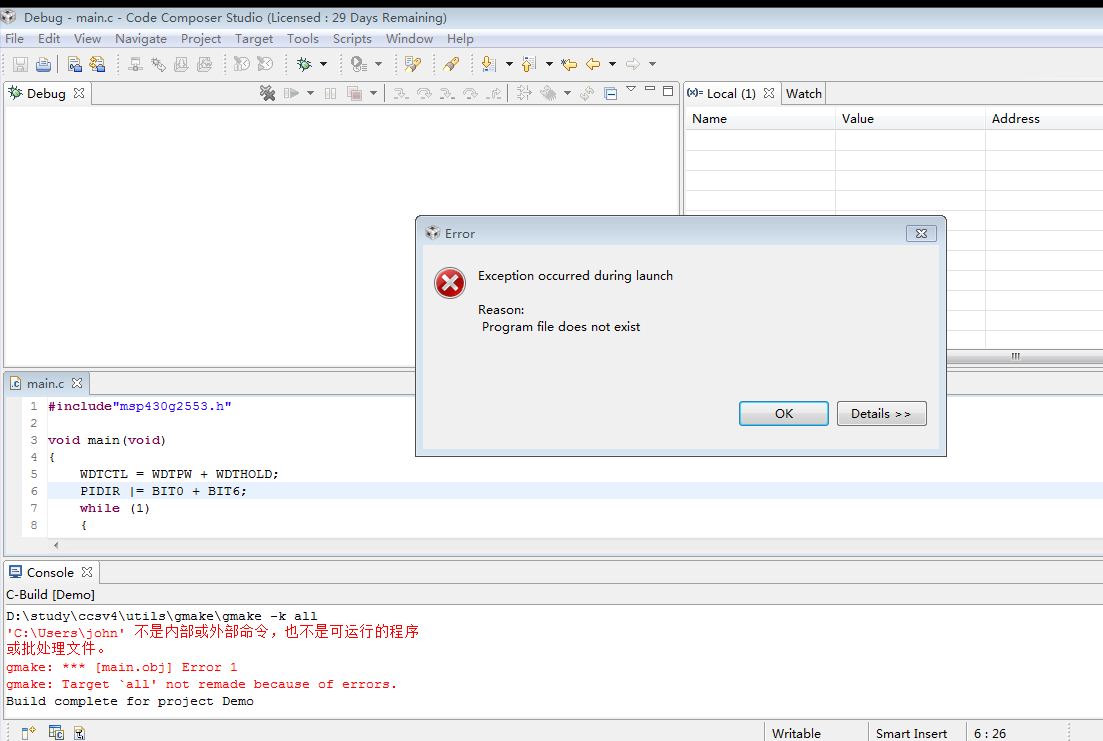Click the 'P1DIR |= BIT0 + BIT6;' code line
This screenshot has height=741, width=1103.
(163, 491)
